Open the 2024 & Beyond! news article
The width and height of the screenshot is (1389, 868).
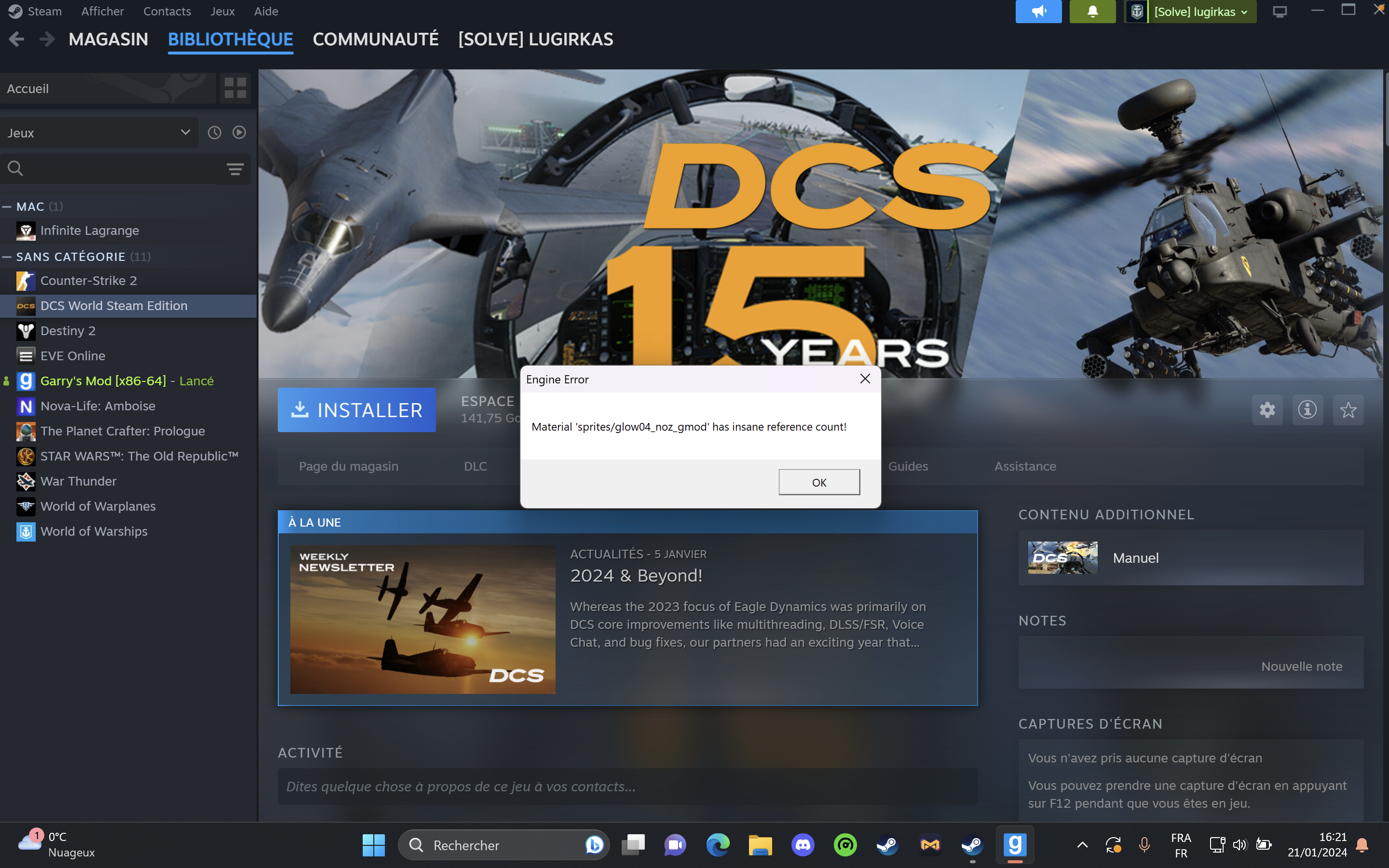pos(636,576)
